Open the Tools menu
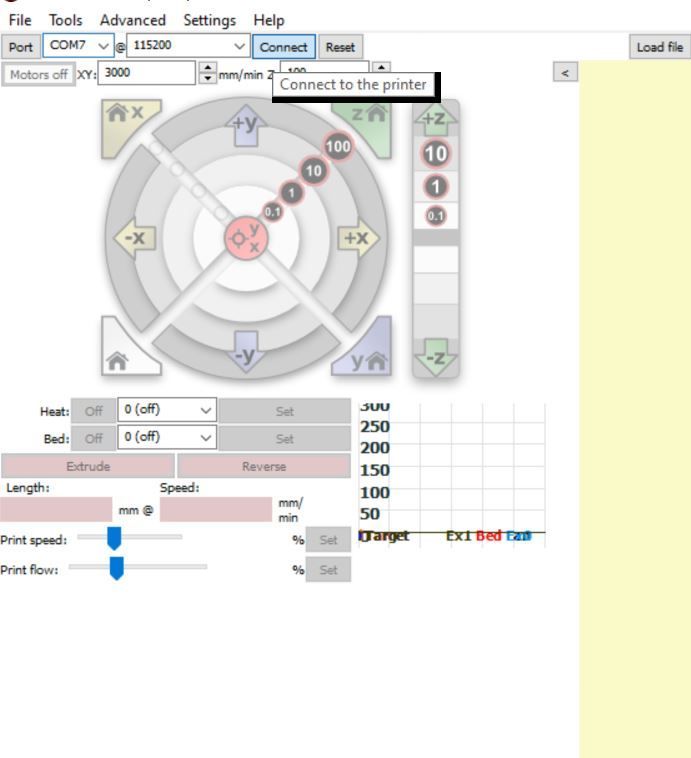Image resolution: width=691 pixels, height=758 pixels. click(66, 20)
